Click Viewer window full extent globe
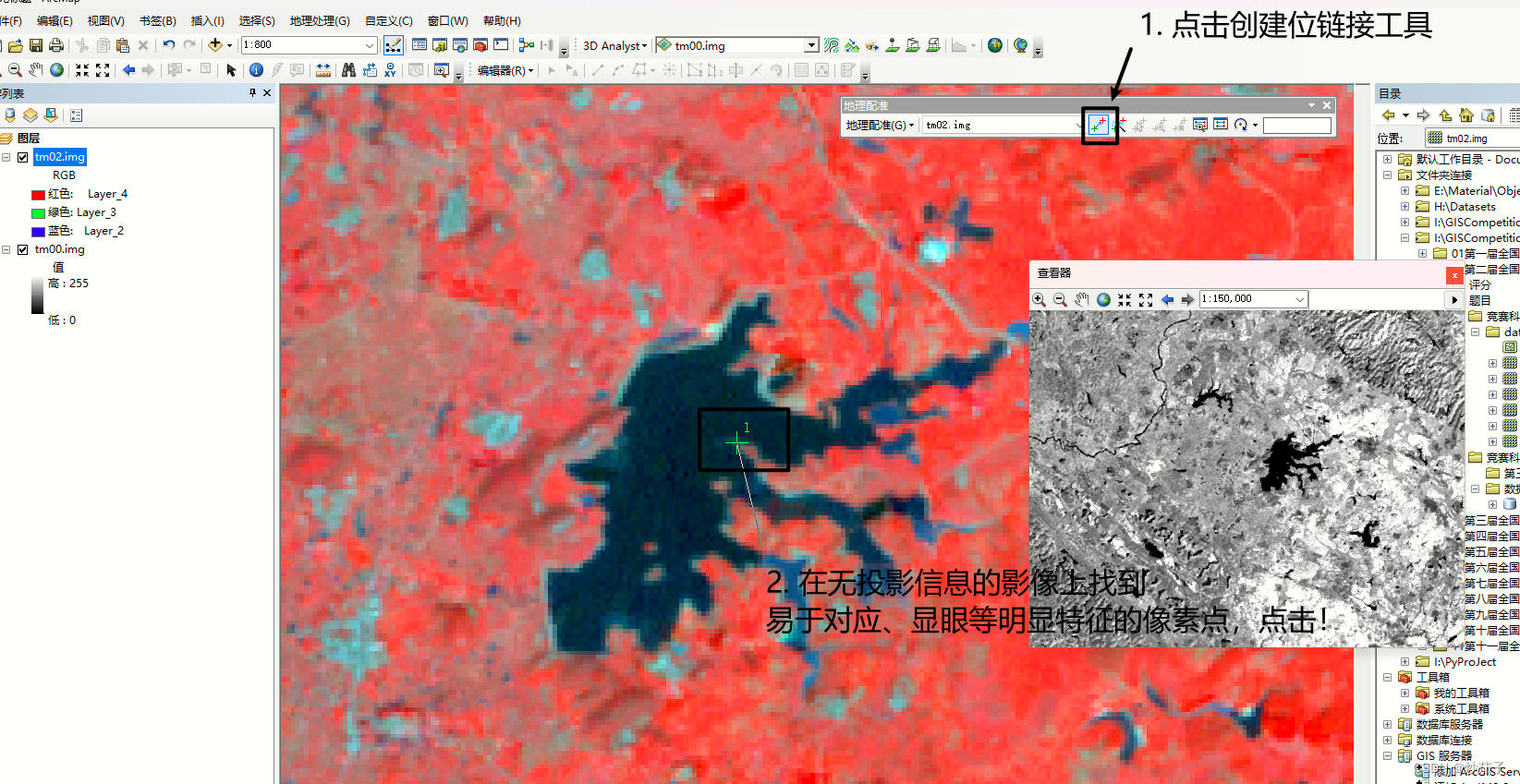1520x784 pixels. point(1103,299)
